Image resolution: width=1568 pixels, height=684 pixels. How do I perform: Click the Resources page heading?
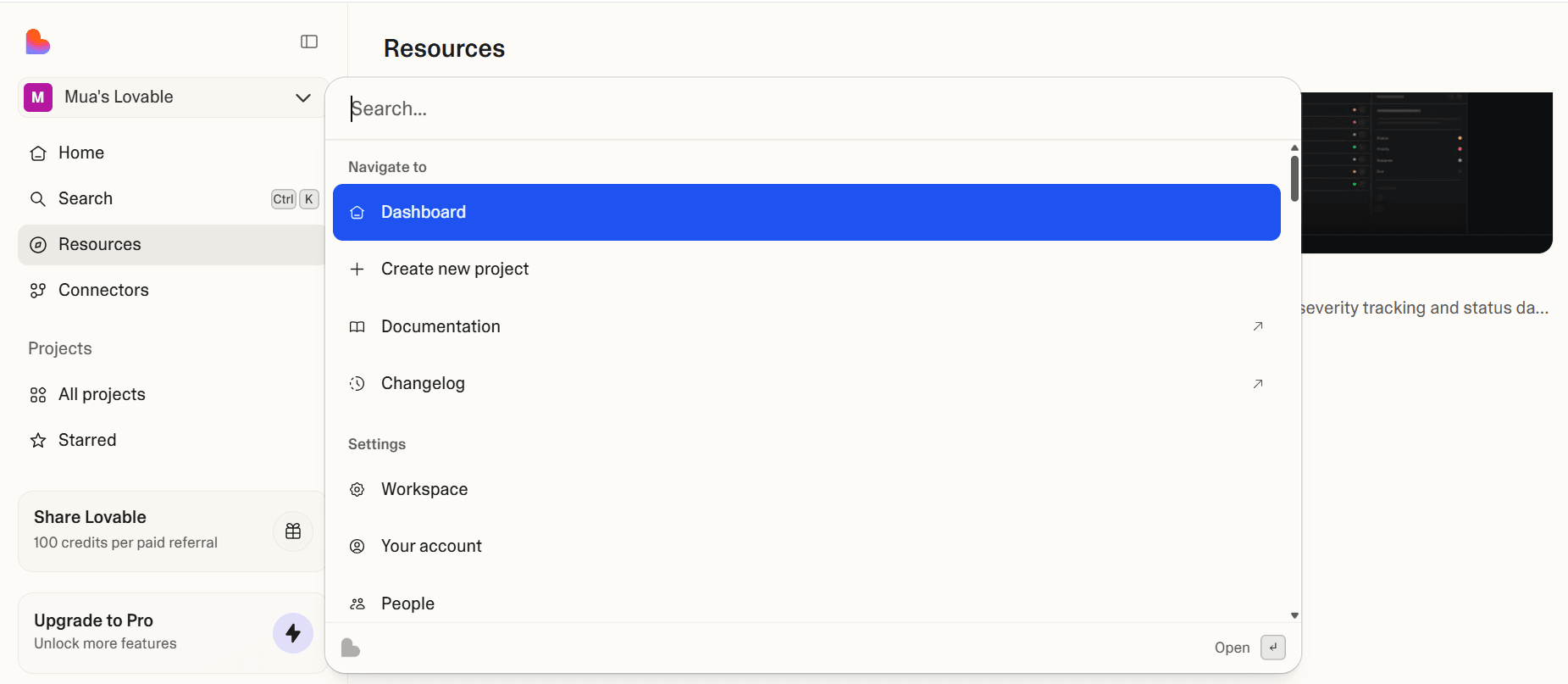point(444,48)
